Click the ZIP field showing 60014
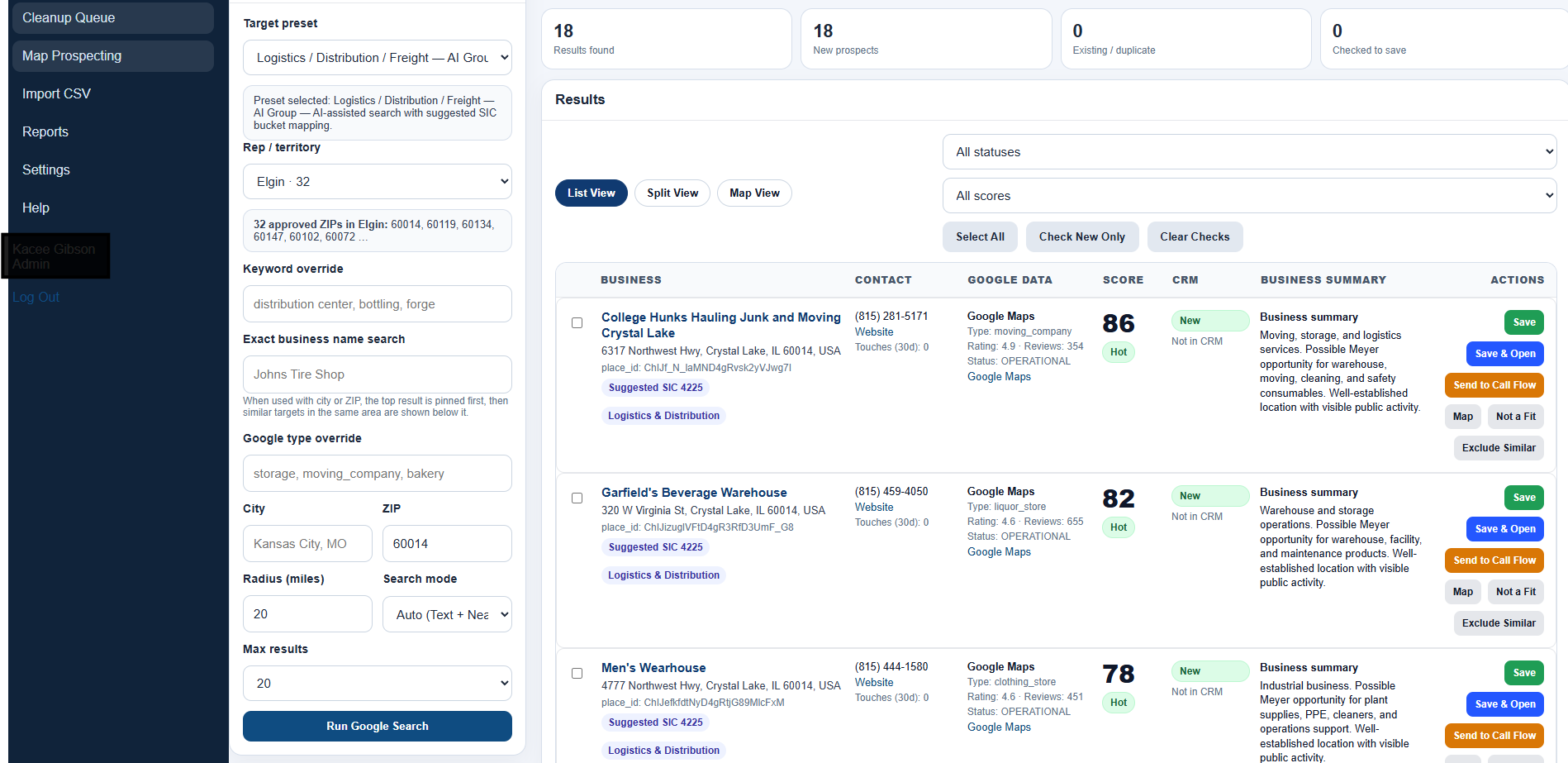This screenshot has width=1568, height=763. (447, 544)
